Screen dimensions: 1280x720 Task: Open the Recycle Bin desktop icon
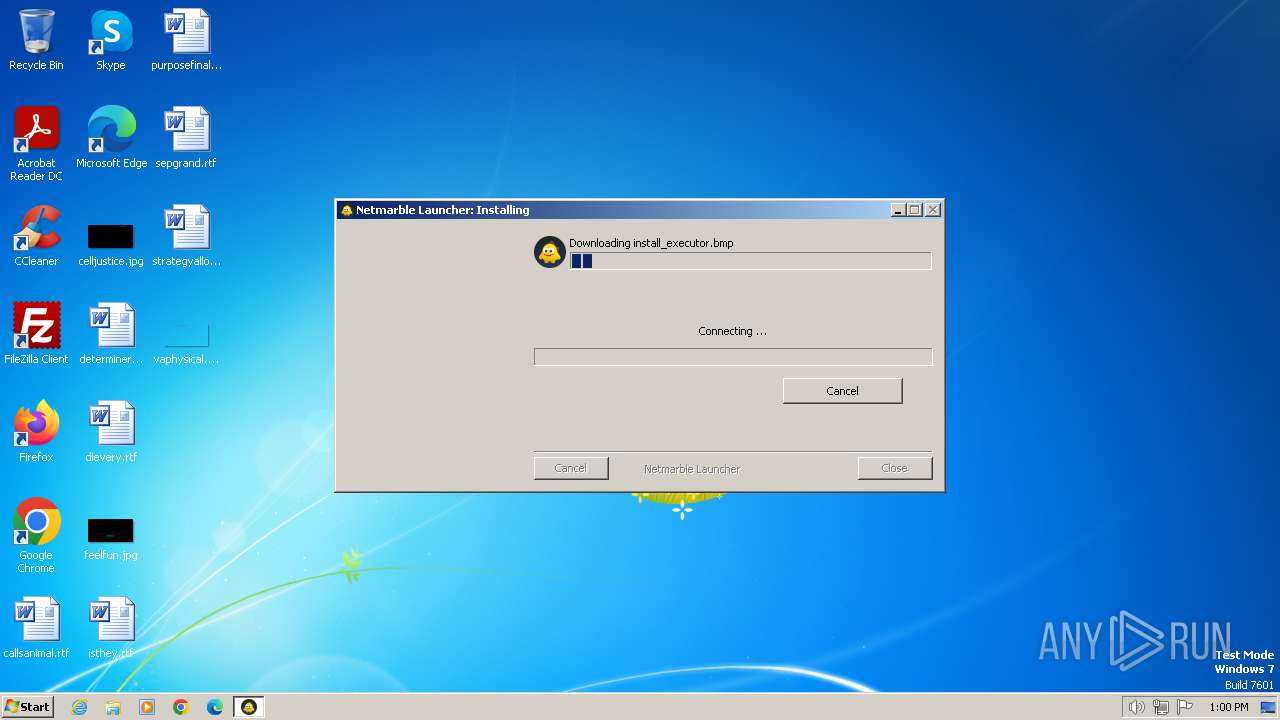[x=36, y=40]
